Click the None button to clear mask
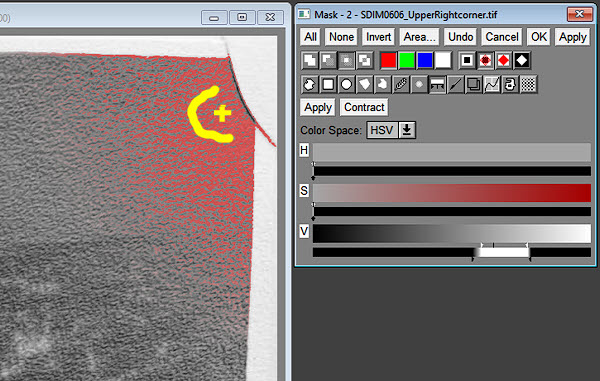Image resolution: width=600 pixels, height=381 pixels. coord(341,37)
